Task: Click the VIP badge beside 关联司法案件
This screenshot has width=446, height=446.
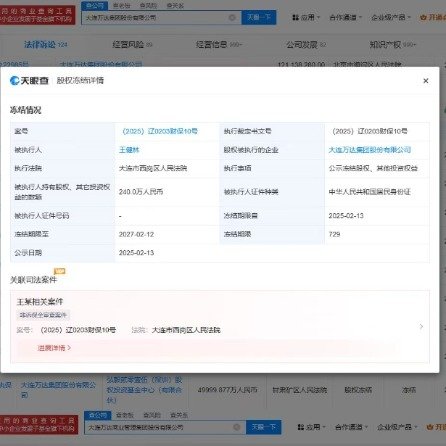Action: coord(60,271)
